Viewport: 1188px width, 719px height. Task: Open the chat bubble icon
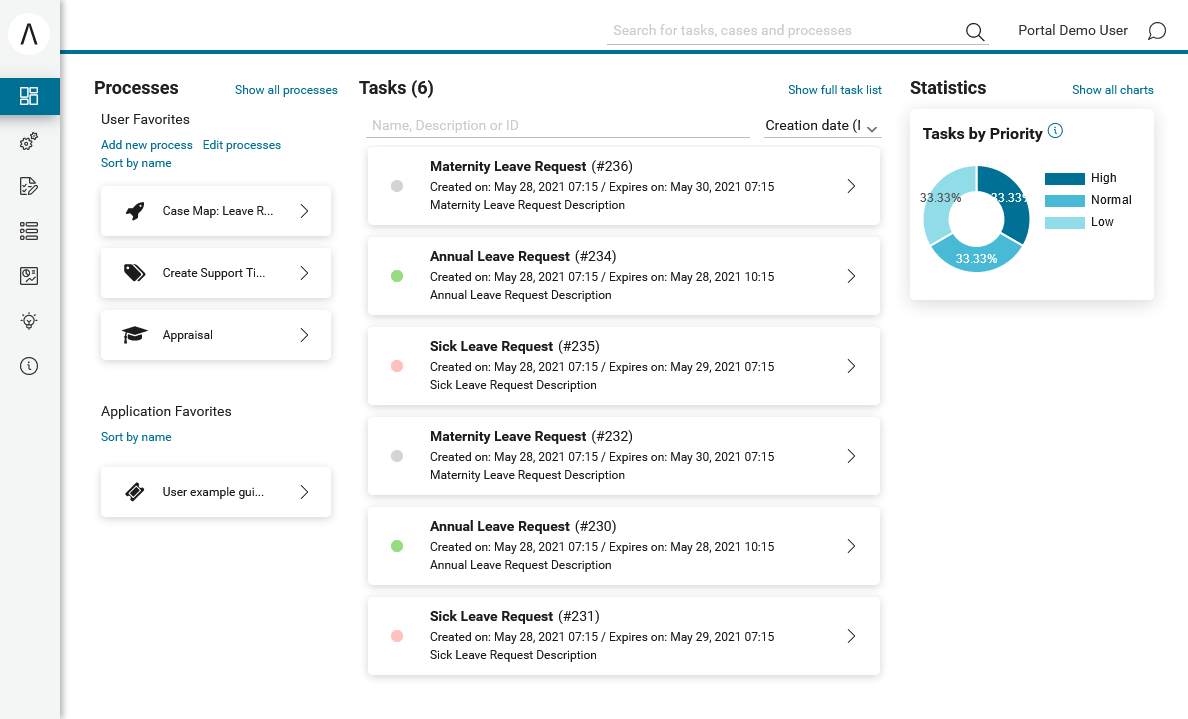[x=1156, y=31]
